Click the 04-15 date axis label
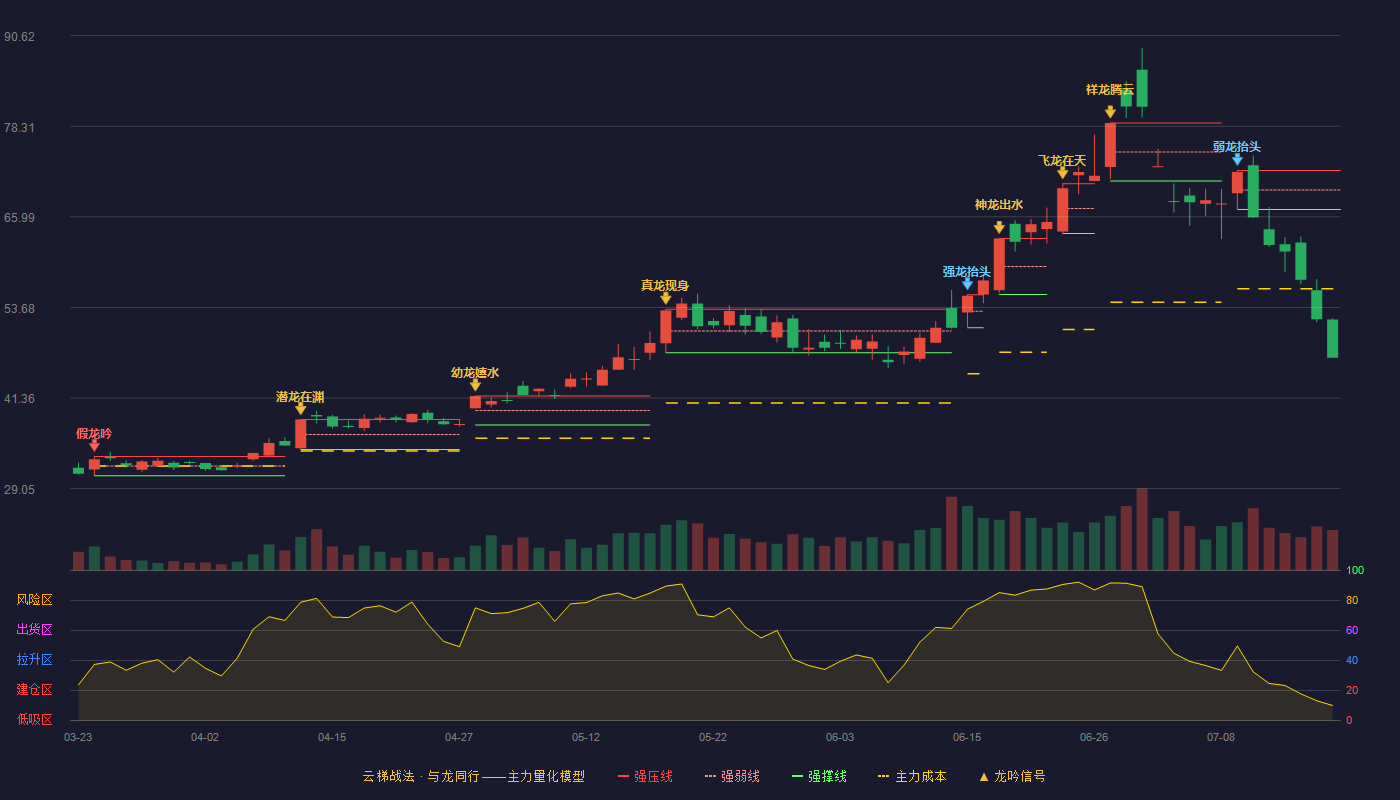This screenshot has height=800, width=1400. pos(332,737)
